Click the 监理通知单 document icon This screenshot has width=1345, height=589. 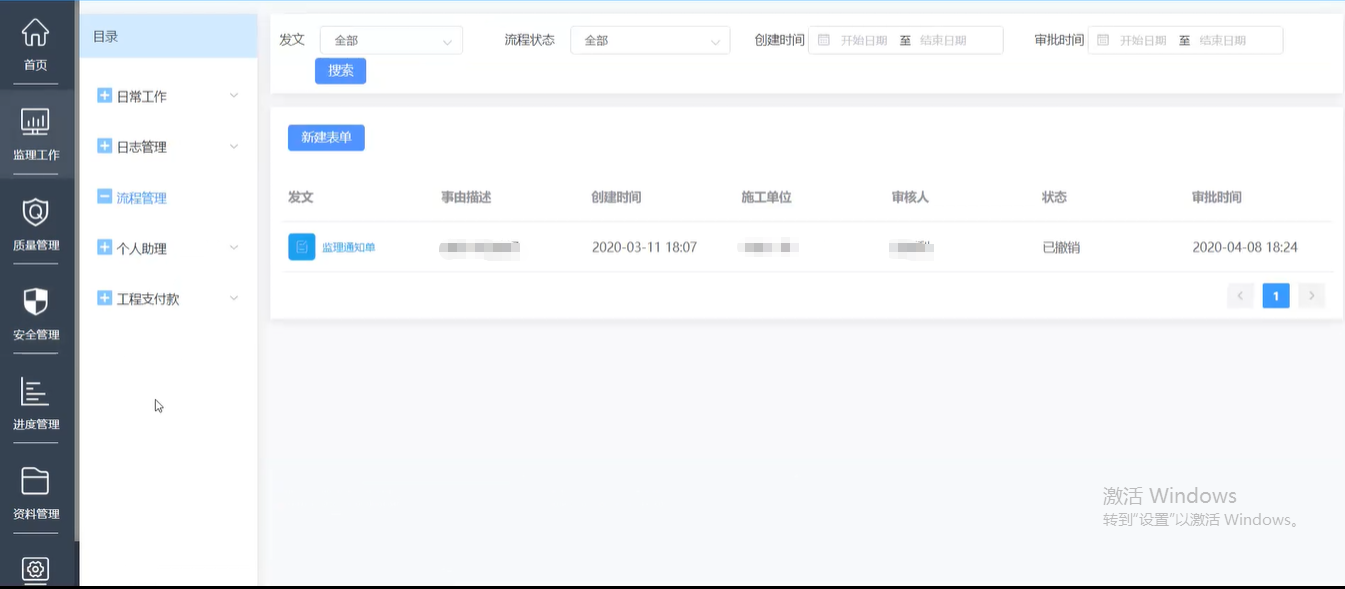coord(302,247)
